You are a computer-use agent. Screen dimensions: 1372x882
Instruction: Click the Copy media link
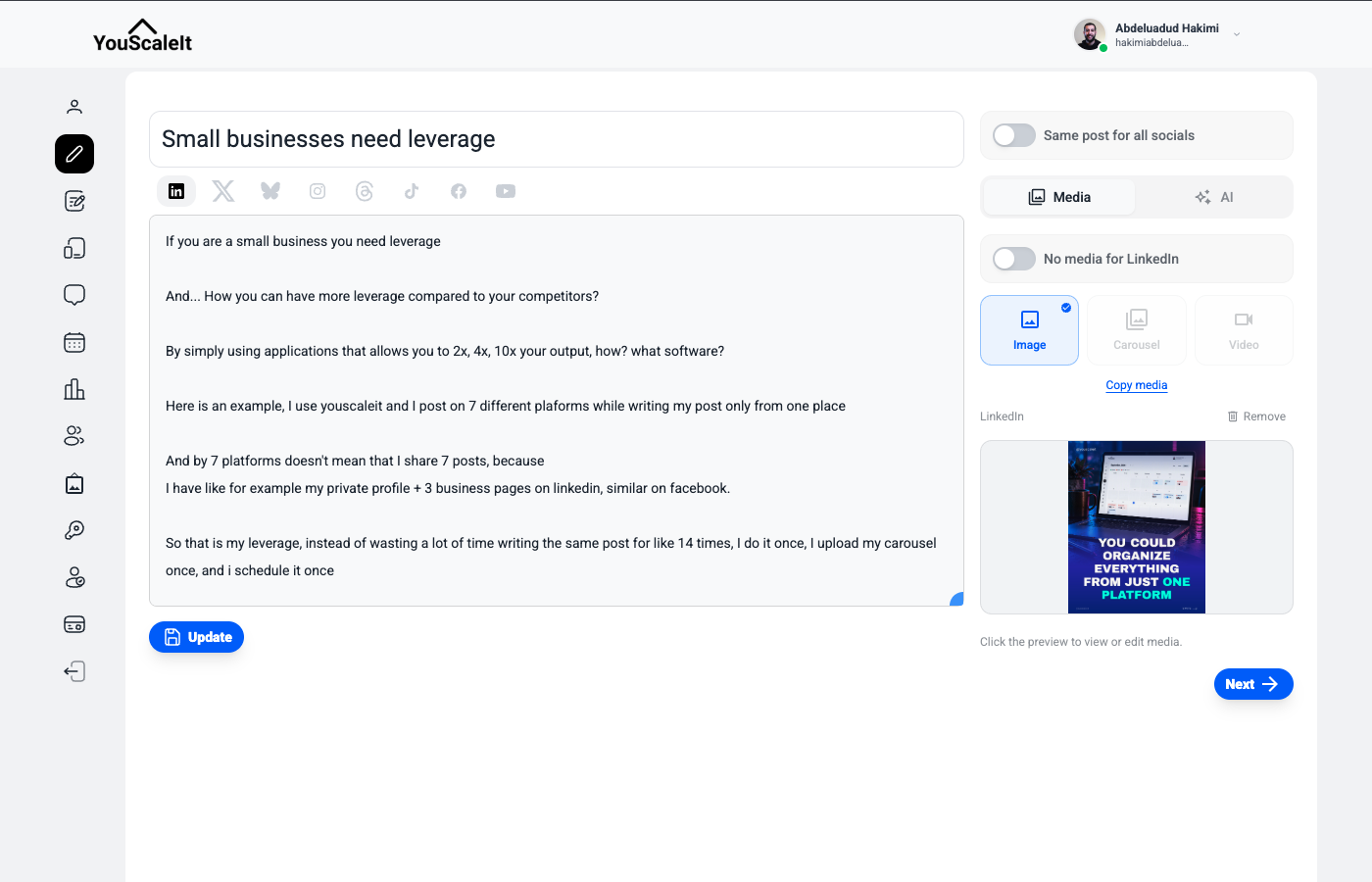(x=1137, y=385)
